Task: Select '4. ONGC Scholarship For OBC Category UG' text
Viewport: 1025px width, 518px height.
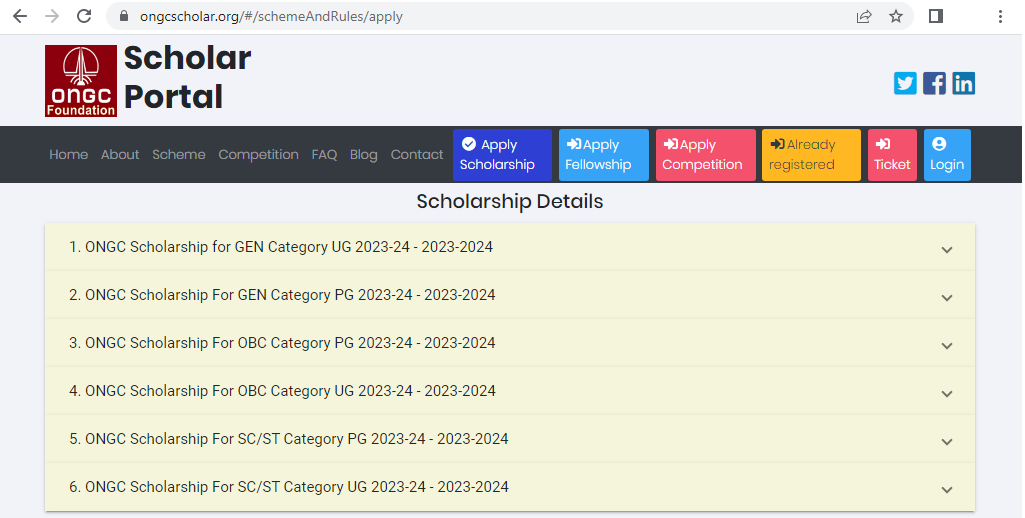Action: [x=212, y=391]
